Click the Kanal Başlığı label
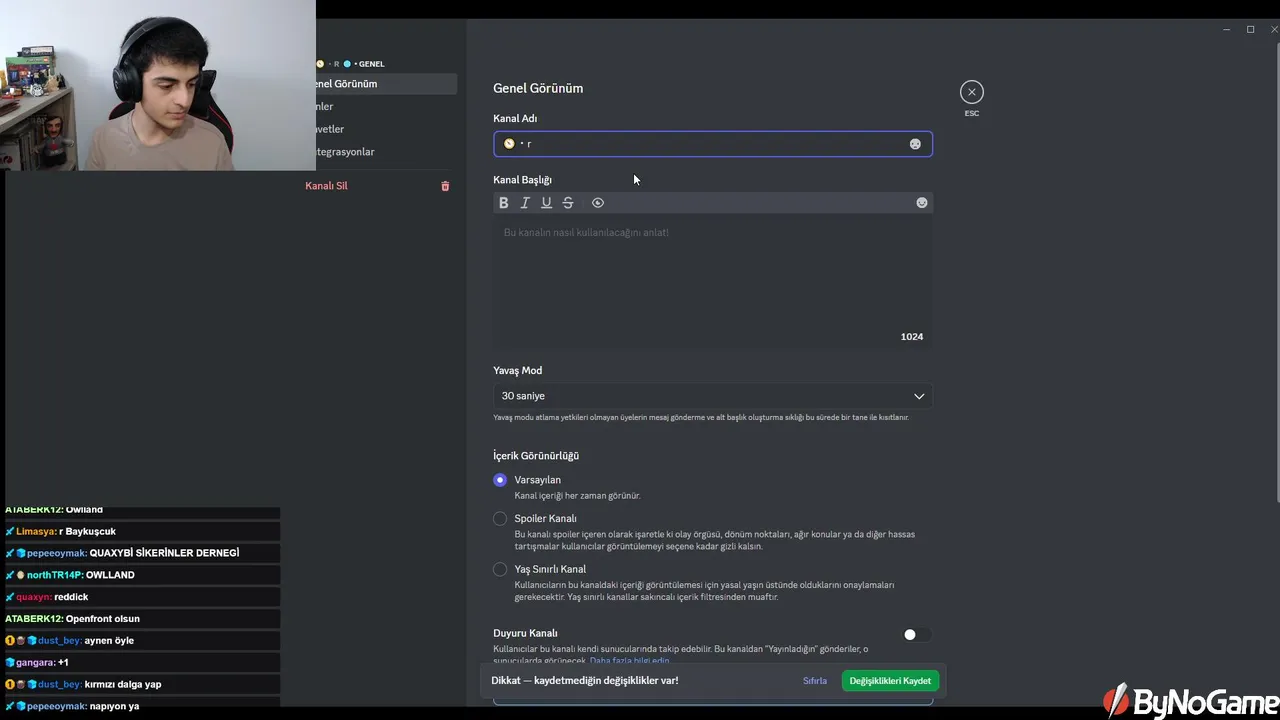 coord(522,180)
